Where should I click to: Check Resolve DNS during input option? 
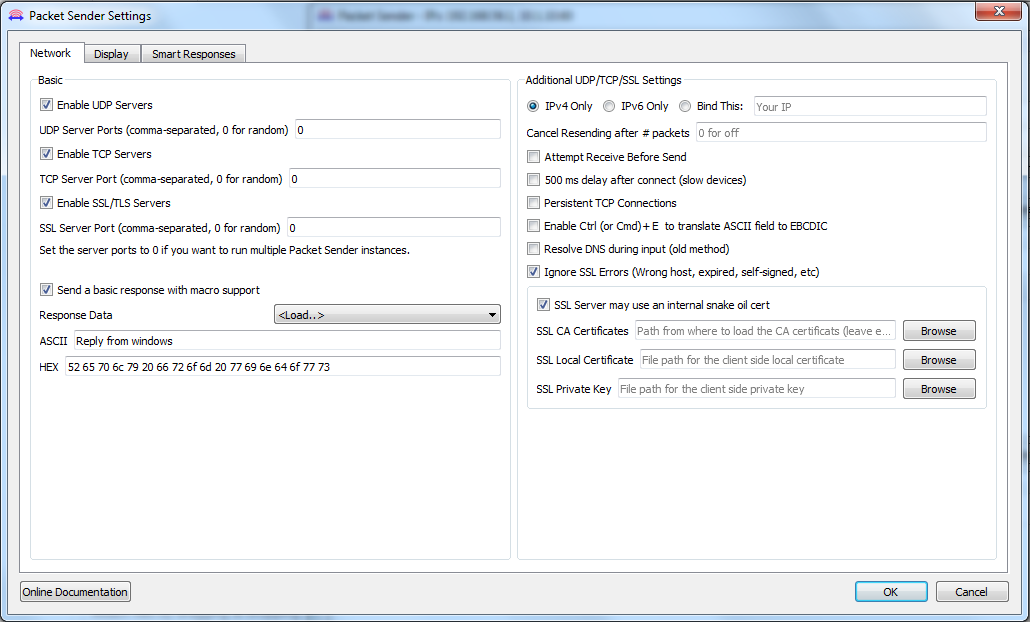pos(534,248)
